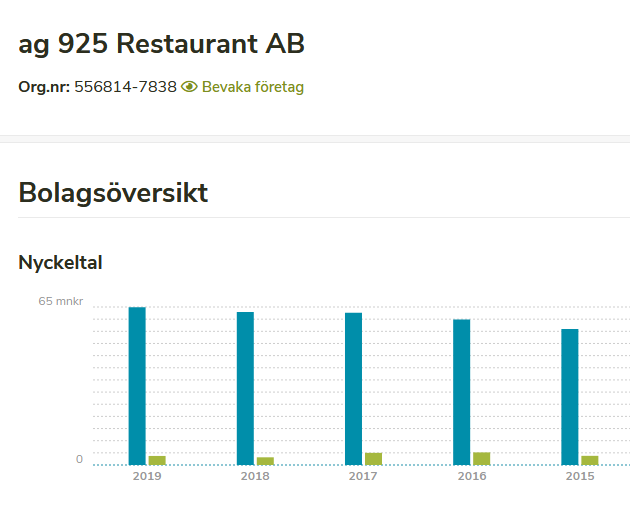Image resolution: width=630 pixels, height=511 pixels.
Task: Click the 2019 axis label
Action: click(x=147, y=476)
